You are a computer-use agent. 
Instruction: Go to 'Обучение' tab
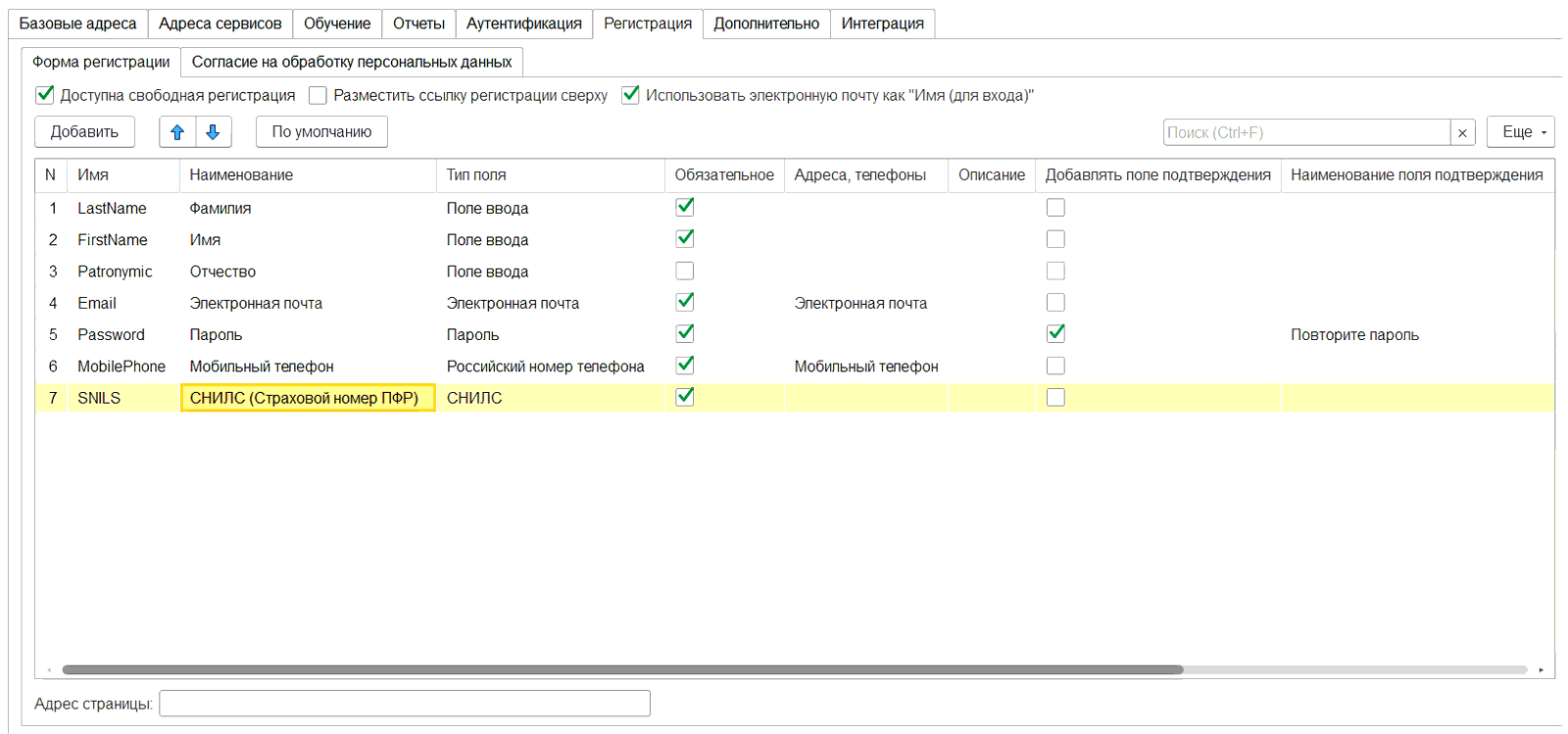tap(337, 24)
